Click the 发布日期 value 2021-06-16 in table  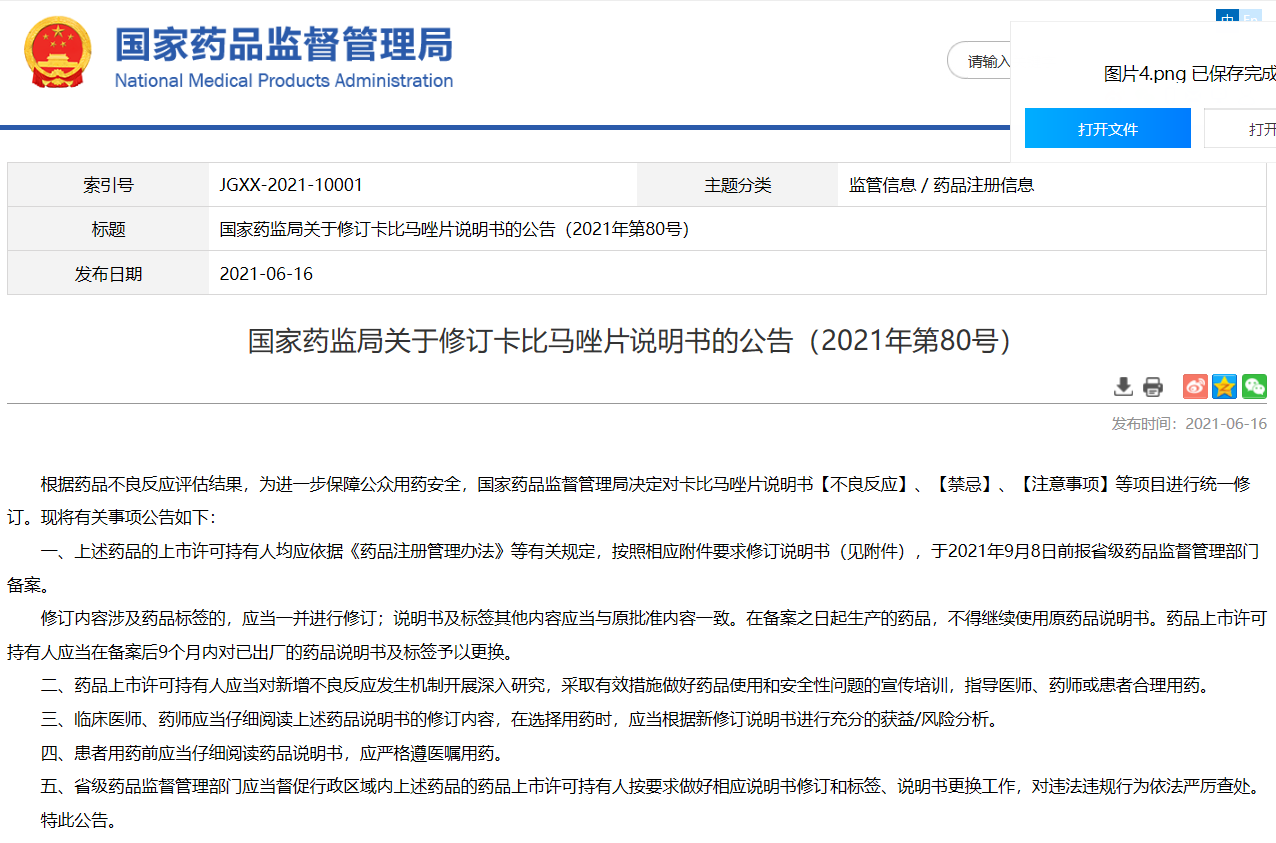(266, 274)
